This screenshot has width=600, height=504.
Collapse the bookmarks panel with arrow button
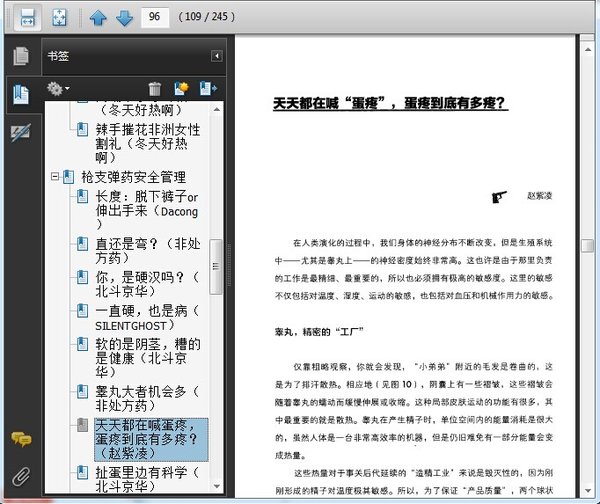[217, 56]
